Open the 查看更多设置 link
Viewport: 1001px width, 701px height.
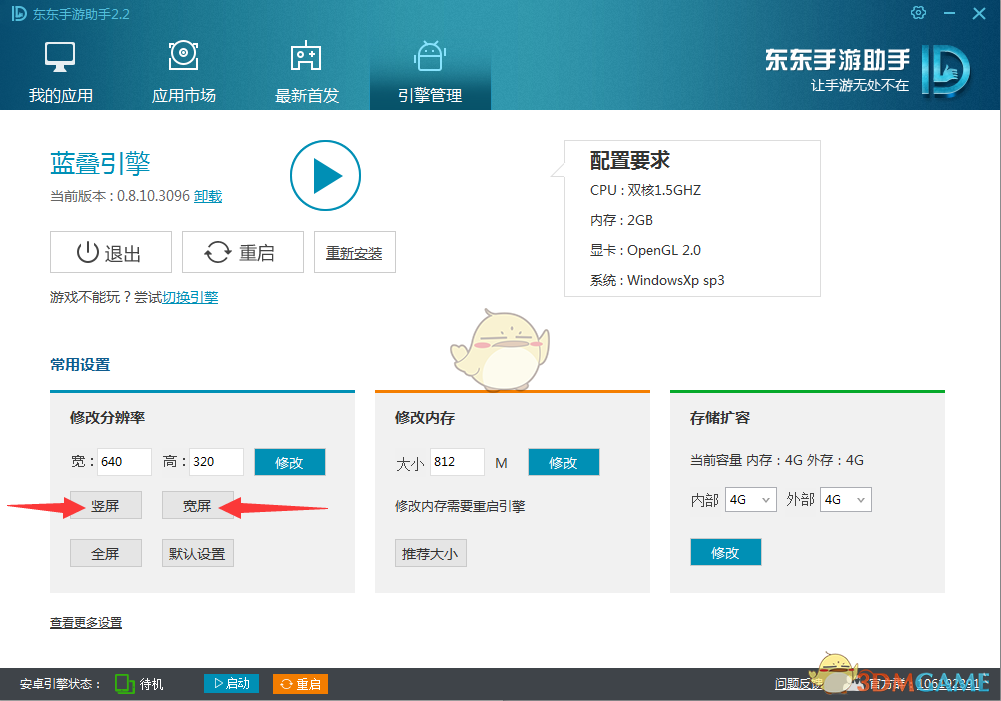pos(86,623)
